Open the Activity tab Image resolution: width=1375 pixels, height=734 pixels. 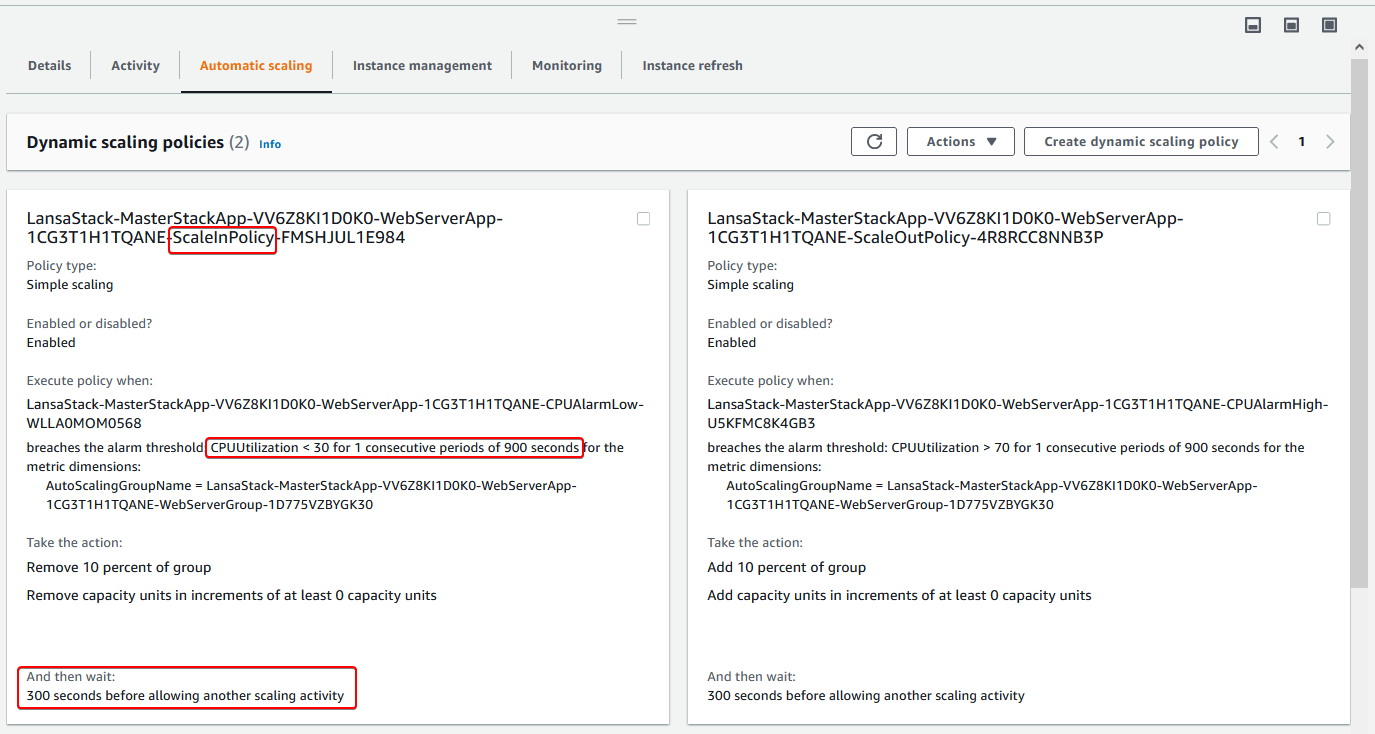[135, 66]
